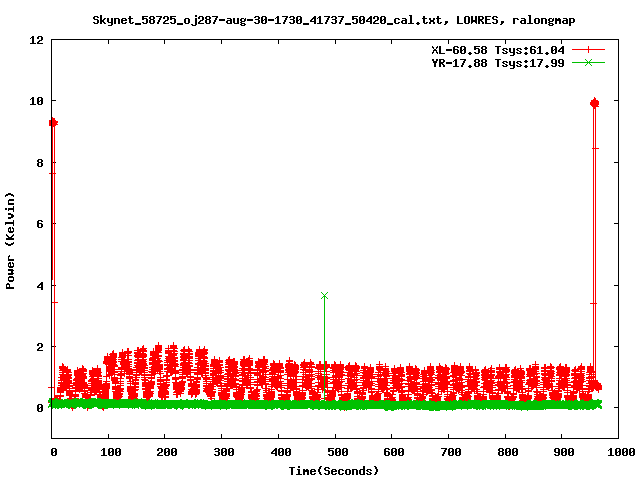Click the Power (Kelvin) y-axis label
Screen dimensions: 640x480
[x=10, y=241]
